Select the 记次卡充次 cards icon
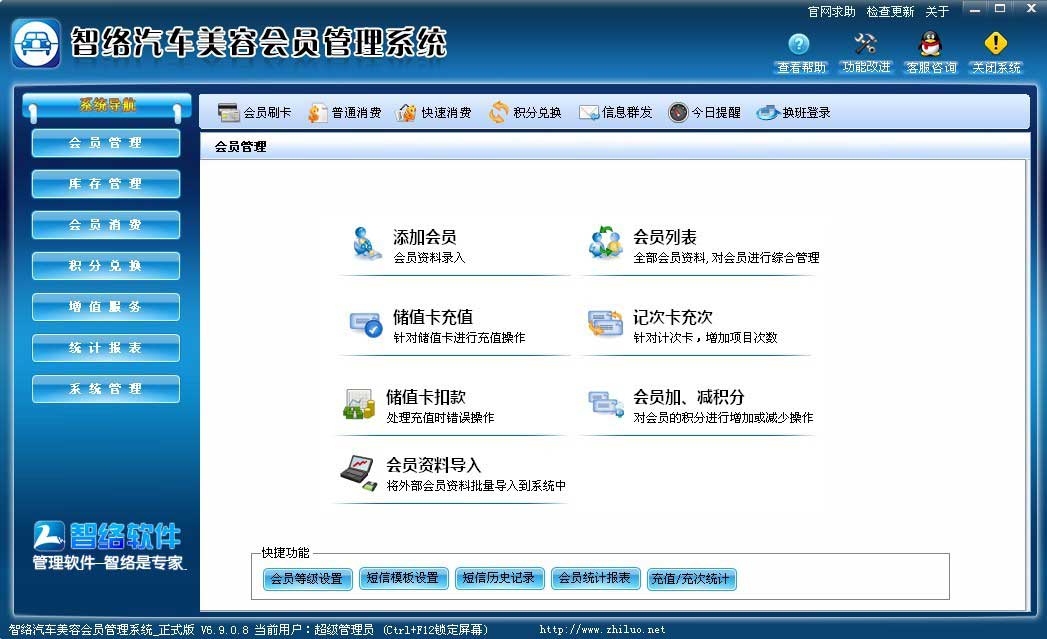The height and width of the screenshot is (639, 1047). pyautogui.click(x=606, y=324)
